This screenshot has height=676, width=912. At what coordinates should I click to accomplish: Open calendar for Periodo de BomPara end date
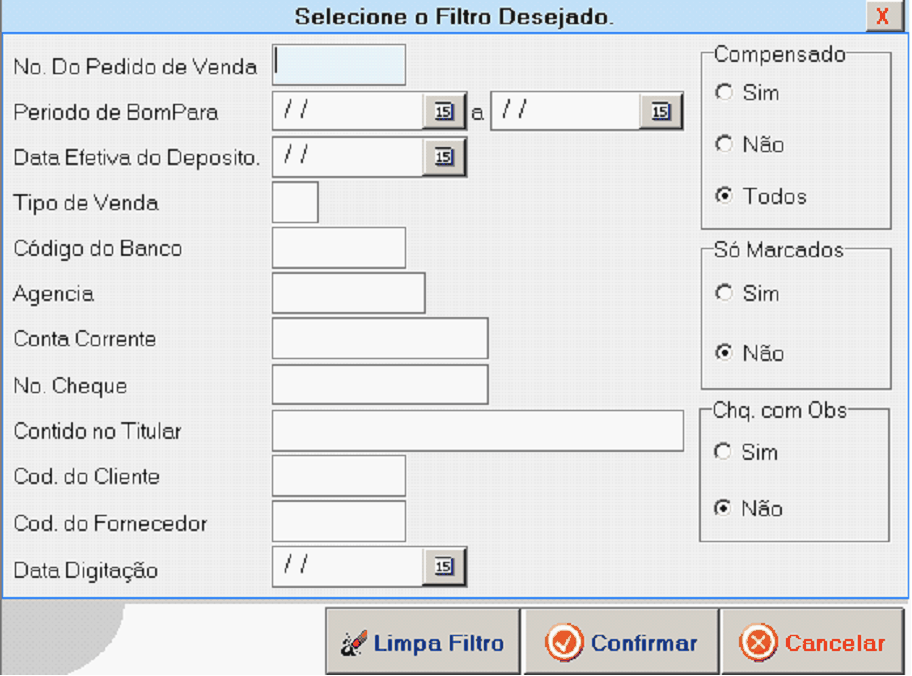click(x=661, y=112)
